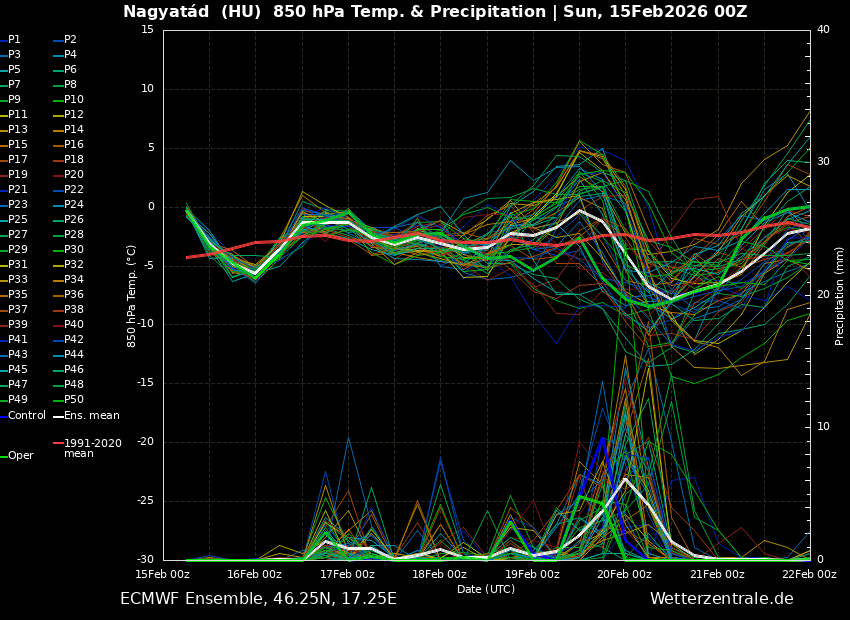
Task: Select the 1991-2020 mean legend entry
Action: (92, 448)
